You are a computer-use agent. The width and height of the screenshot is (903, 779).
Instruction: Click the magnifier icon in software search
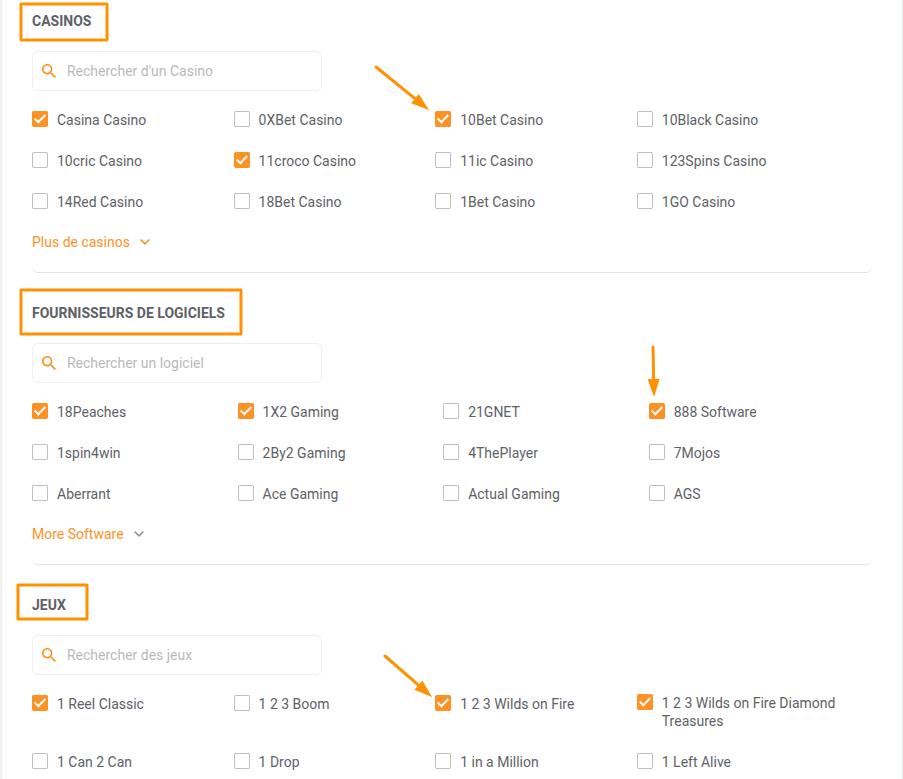tap(49, 363)
